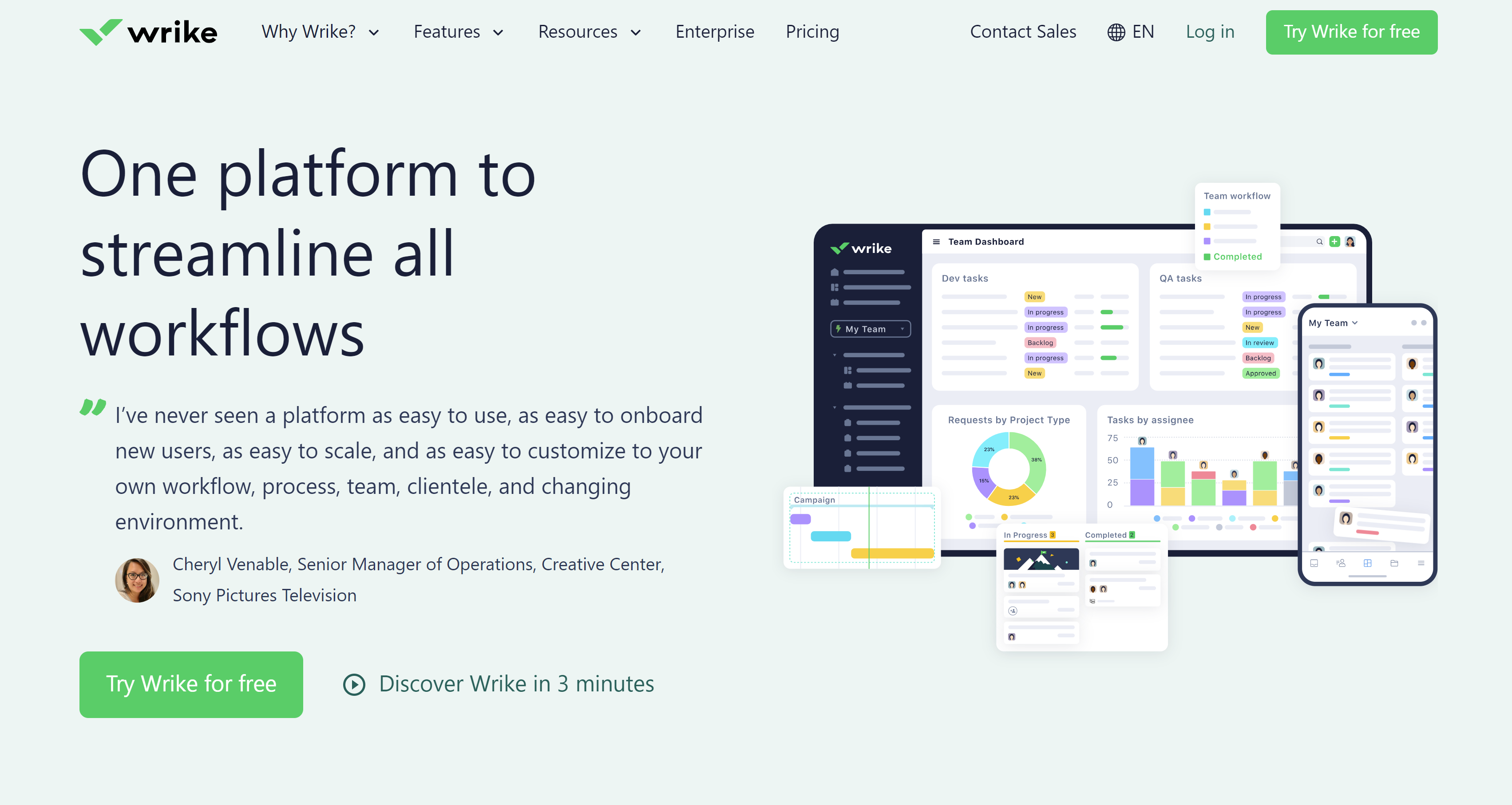Click the cyan swatch in Team workflow

(x=1207, y=212)
